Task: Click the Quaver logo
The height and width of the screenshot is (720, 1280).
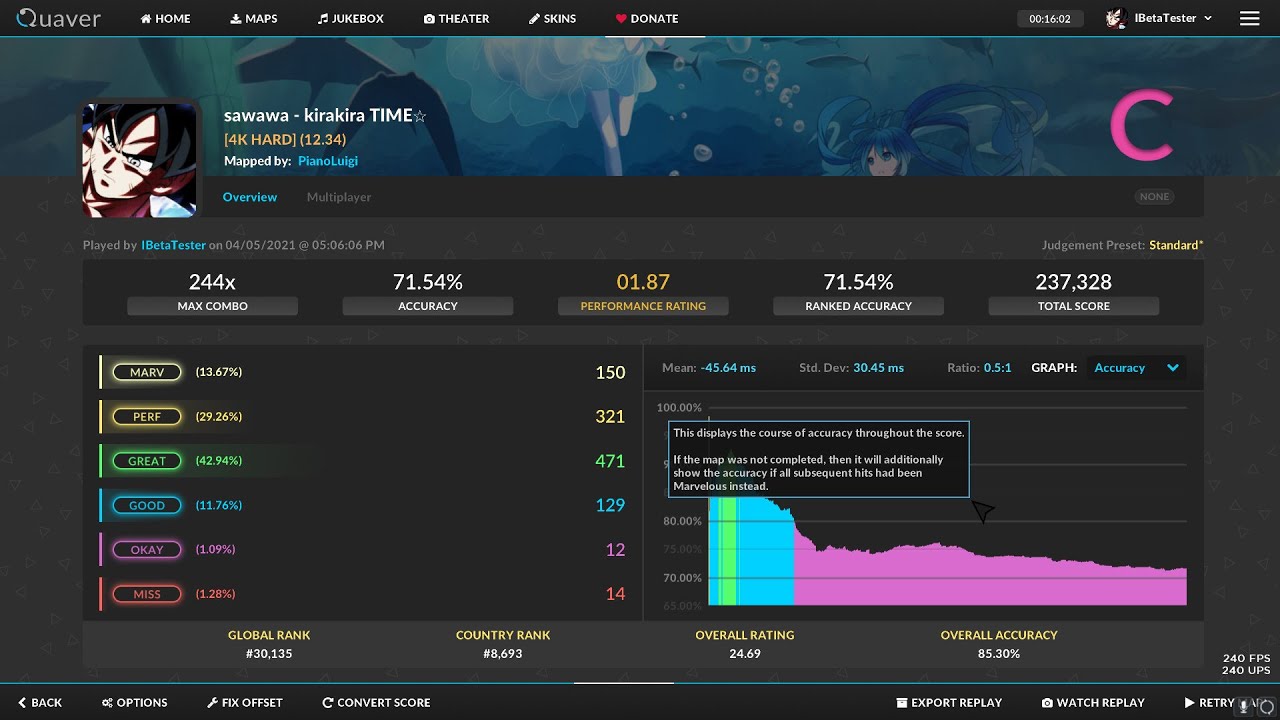Action: (59, 18)
